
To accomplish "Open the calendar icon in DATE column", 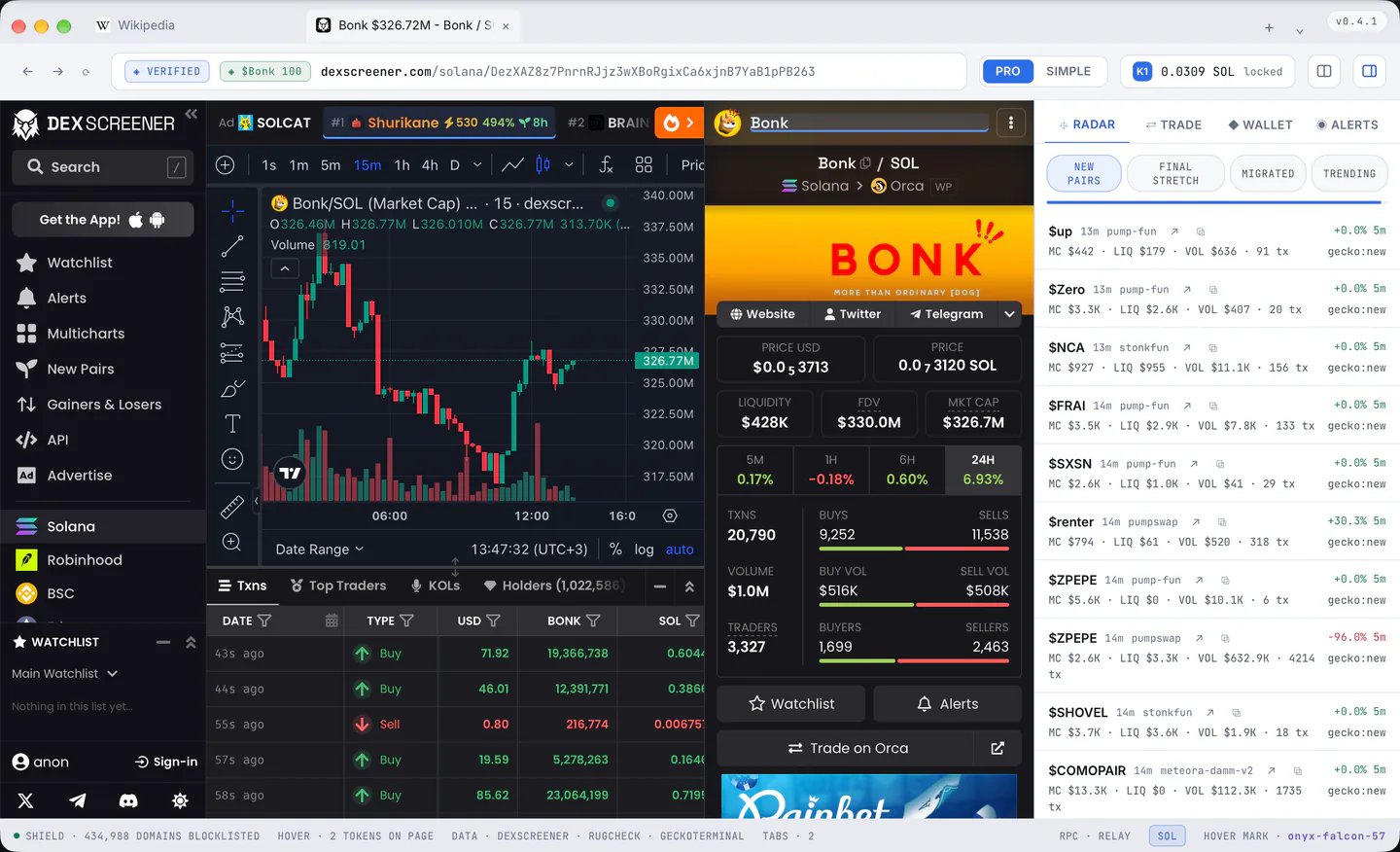I will pos(332,621).
